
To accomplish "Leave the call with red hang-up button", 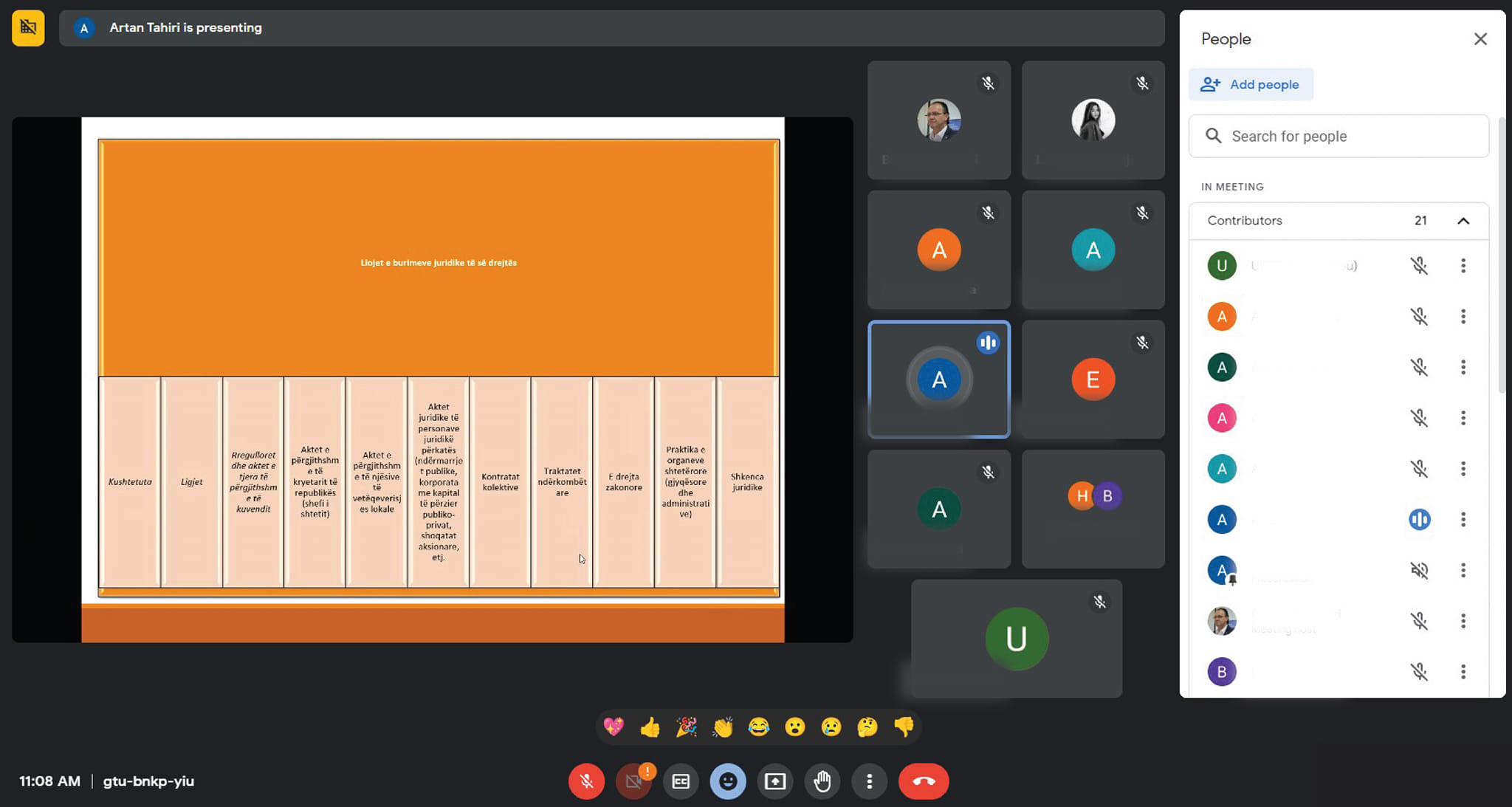I will (923, 781).
